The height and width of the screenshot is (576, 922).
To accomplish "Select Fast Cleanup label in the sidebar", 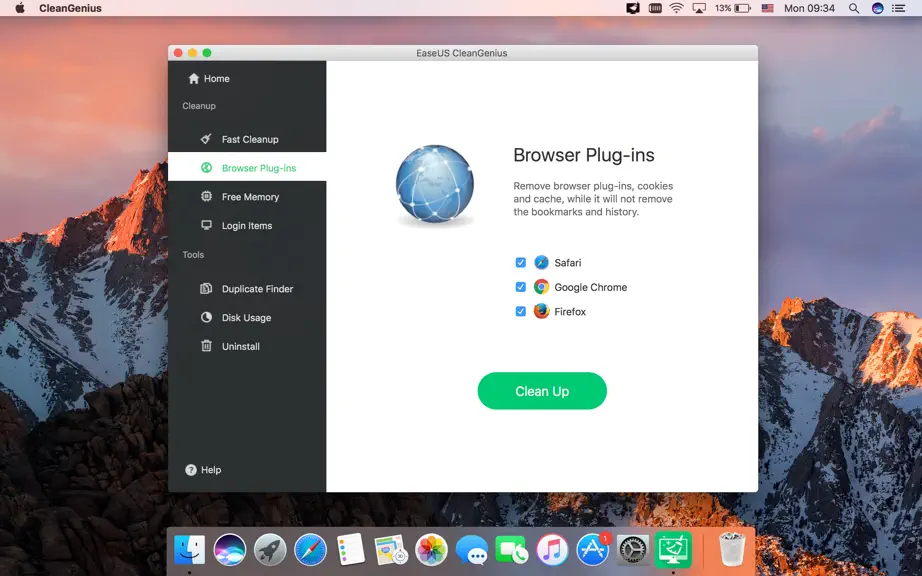I will (x=250, y=139).
